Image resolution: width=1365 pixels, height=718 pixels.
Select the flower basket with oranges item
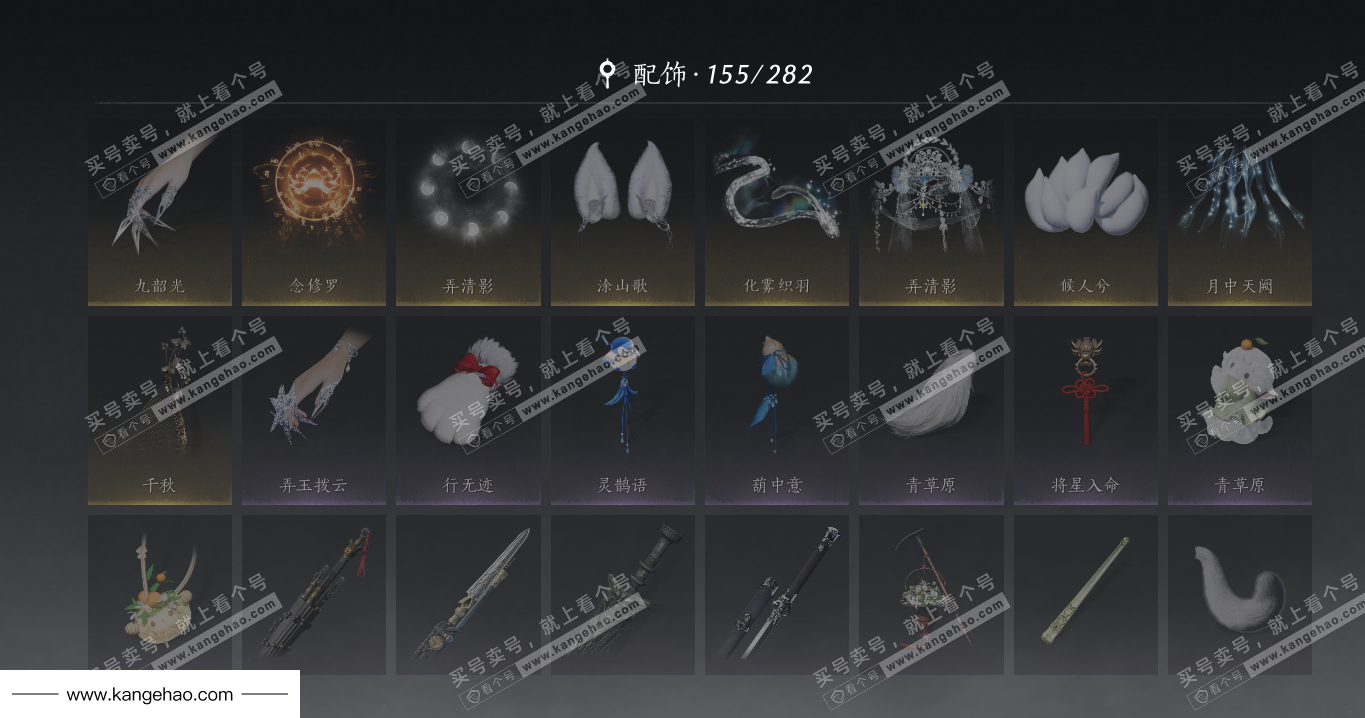coord(160,595)
